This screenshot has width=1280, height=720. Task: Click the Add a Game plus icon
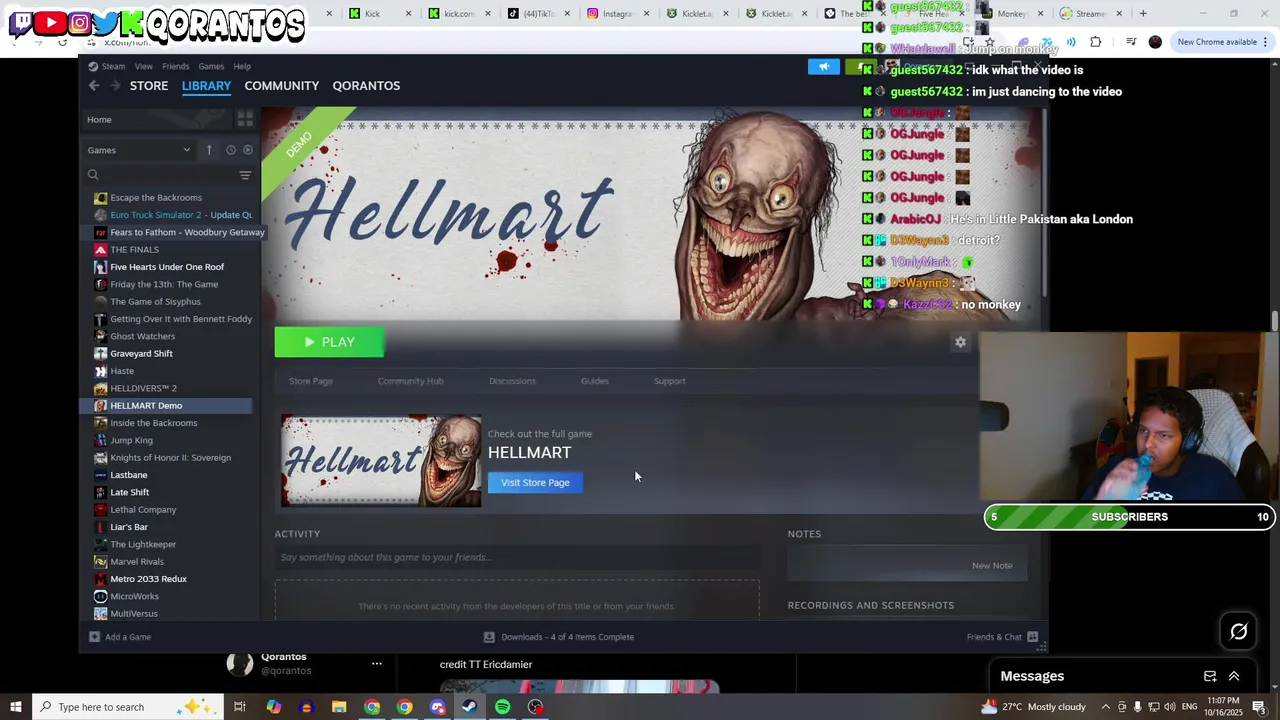[94, 637]
